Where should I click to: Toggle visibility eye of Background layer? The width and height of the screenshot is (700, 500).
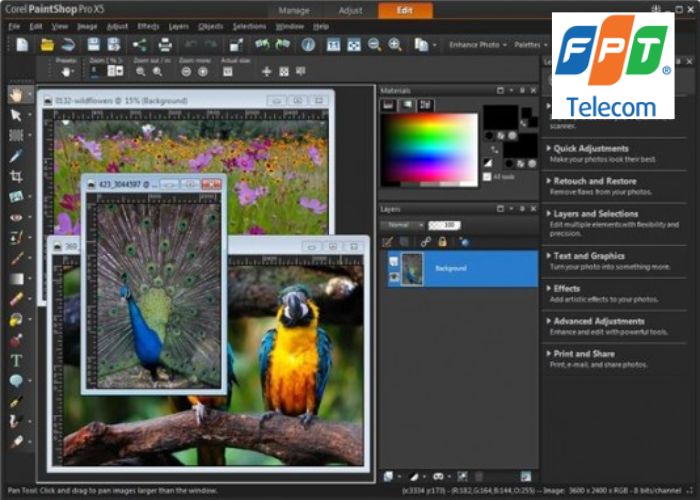pyautogui.click(x=394, y=278)
